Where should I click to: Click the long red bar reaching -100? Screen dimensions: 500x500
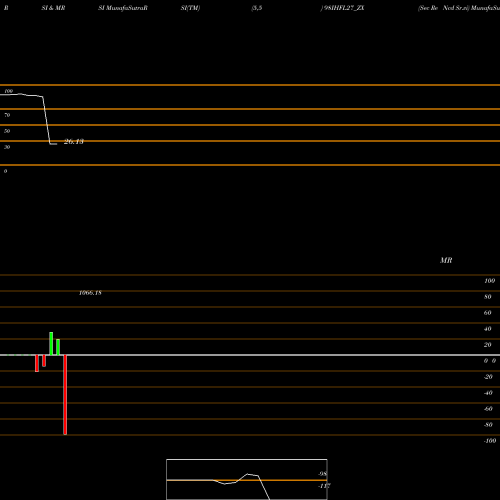[65, 395]
